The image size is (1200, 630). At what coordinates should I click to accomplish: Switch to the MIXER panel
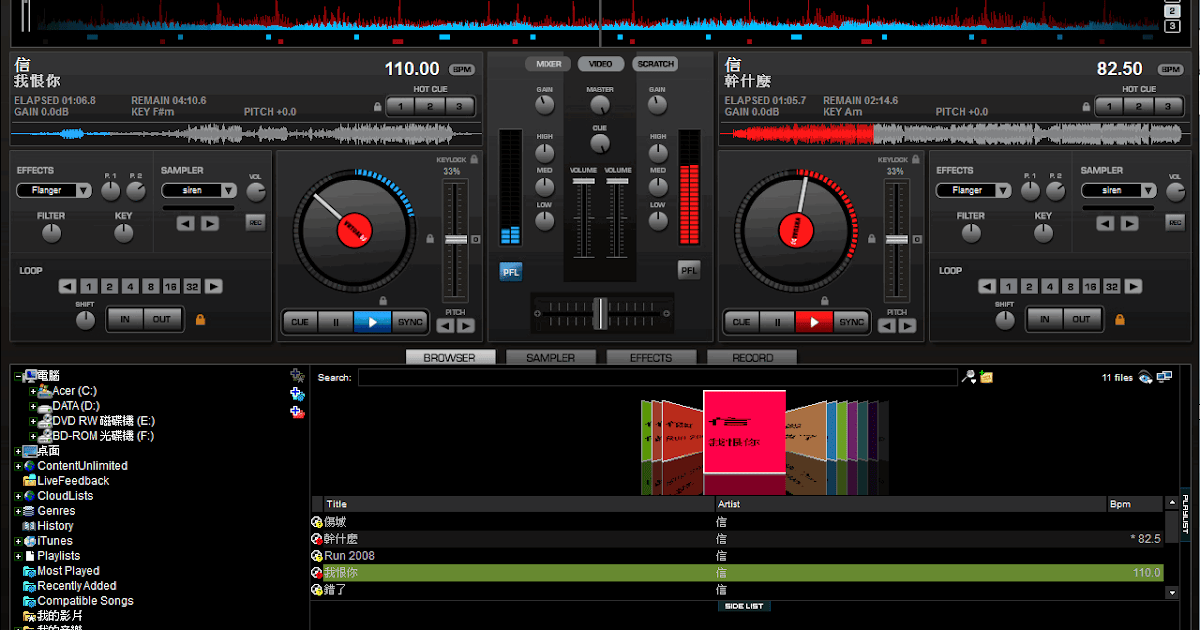(549, 64)
